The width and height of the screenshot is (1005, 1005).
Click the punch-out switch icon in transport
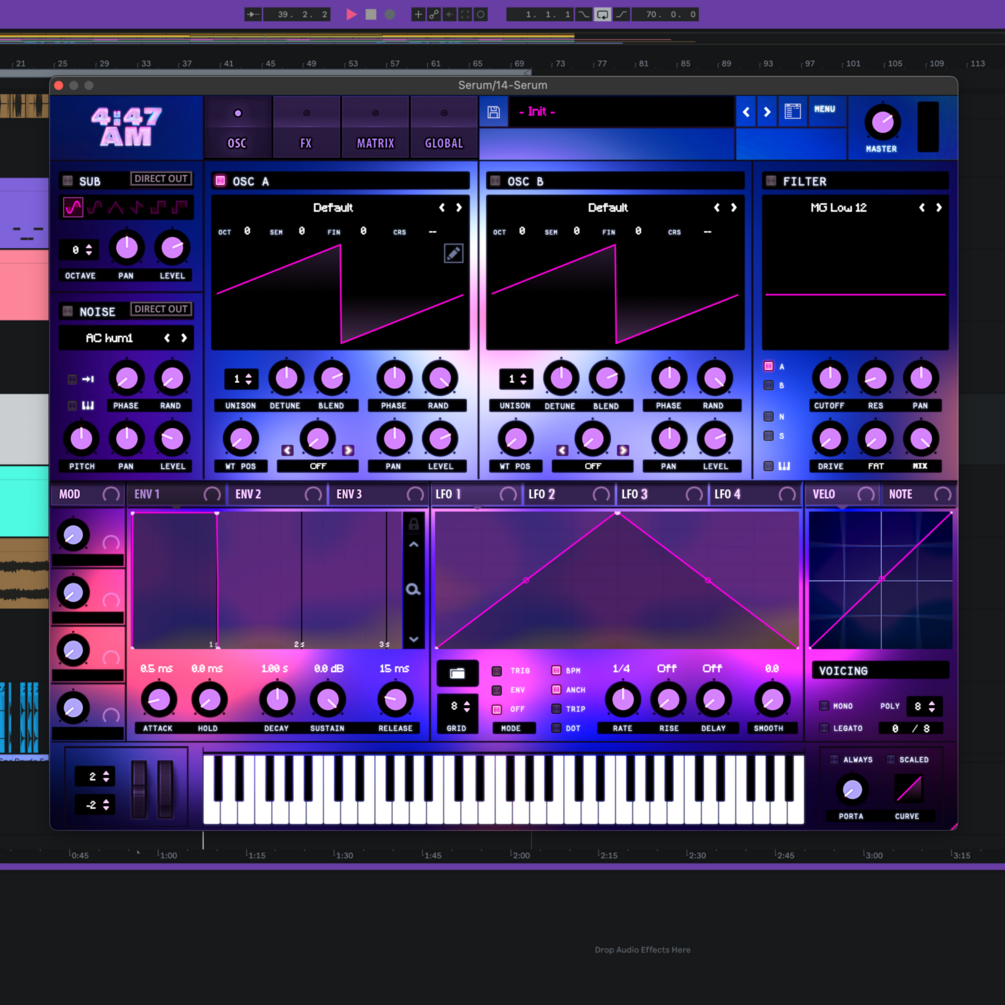pyautogui.click(x=622, y=14)
